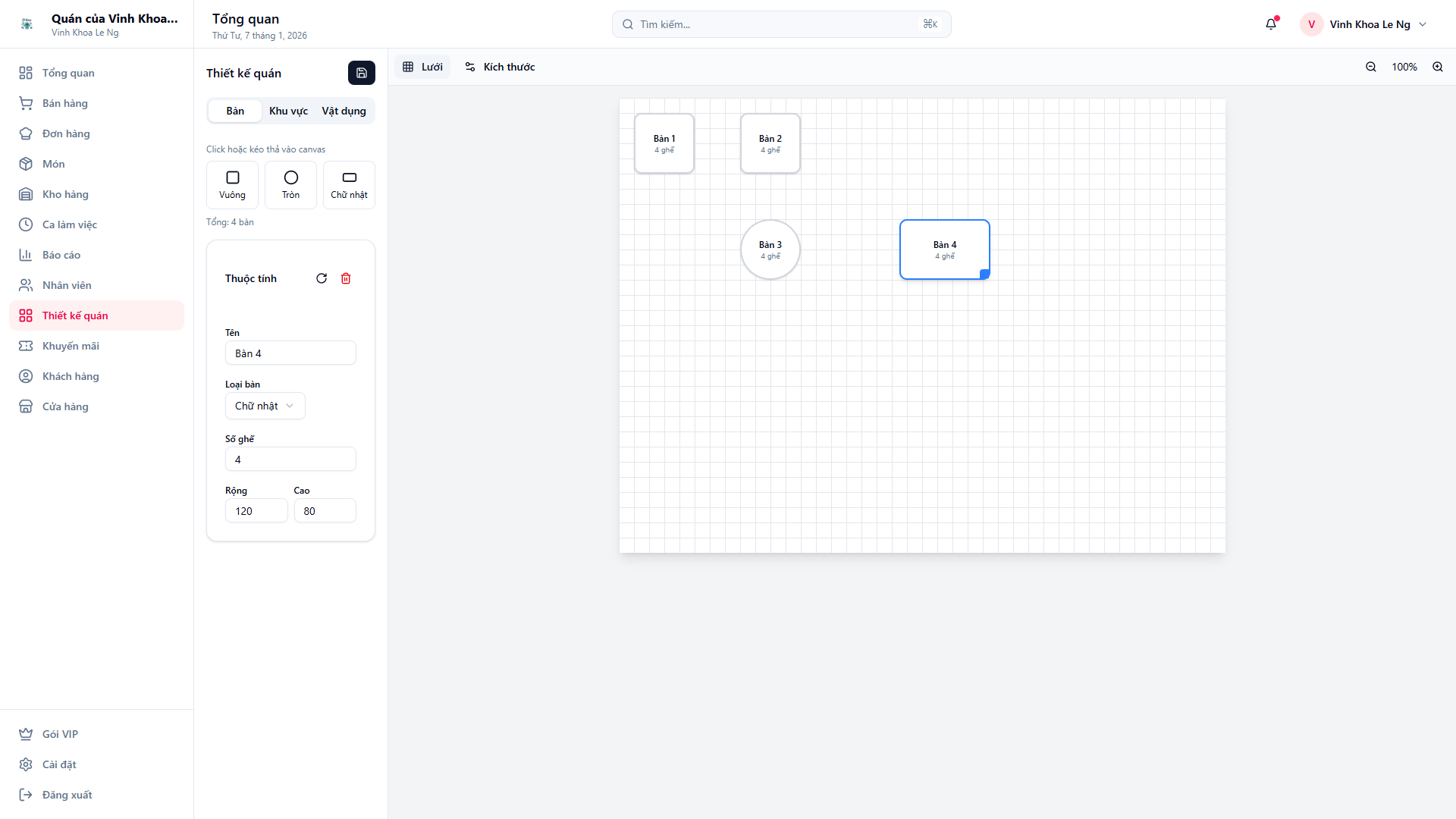Click the save layout floppy disk icon
This screenshot has height=819, width=1456.
coord(361,72)
